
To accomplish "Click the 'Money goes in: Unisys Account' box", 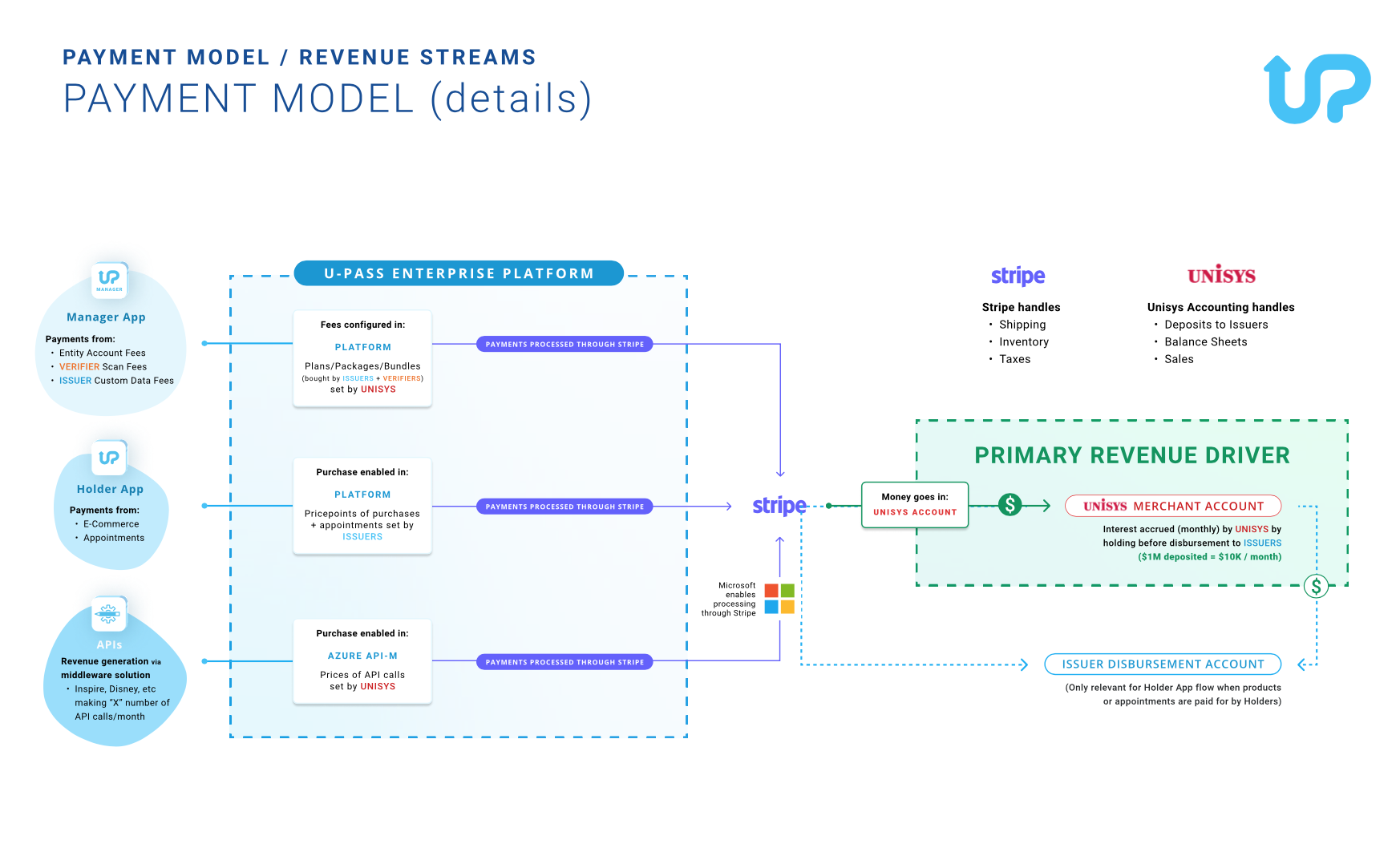I will click(915, 505).
